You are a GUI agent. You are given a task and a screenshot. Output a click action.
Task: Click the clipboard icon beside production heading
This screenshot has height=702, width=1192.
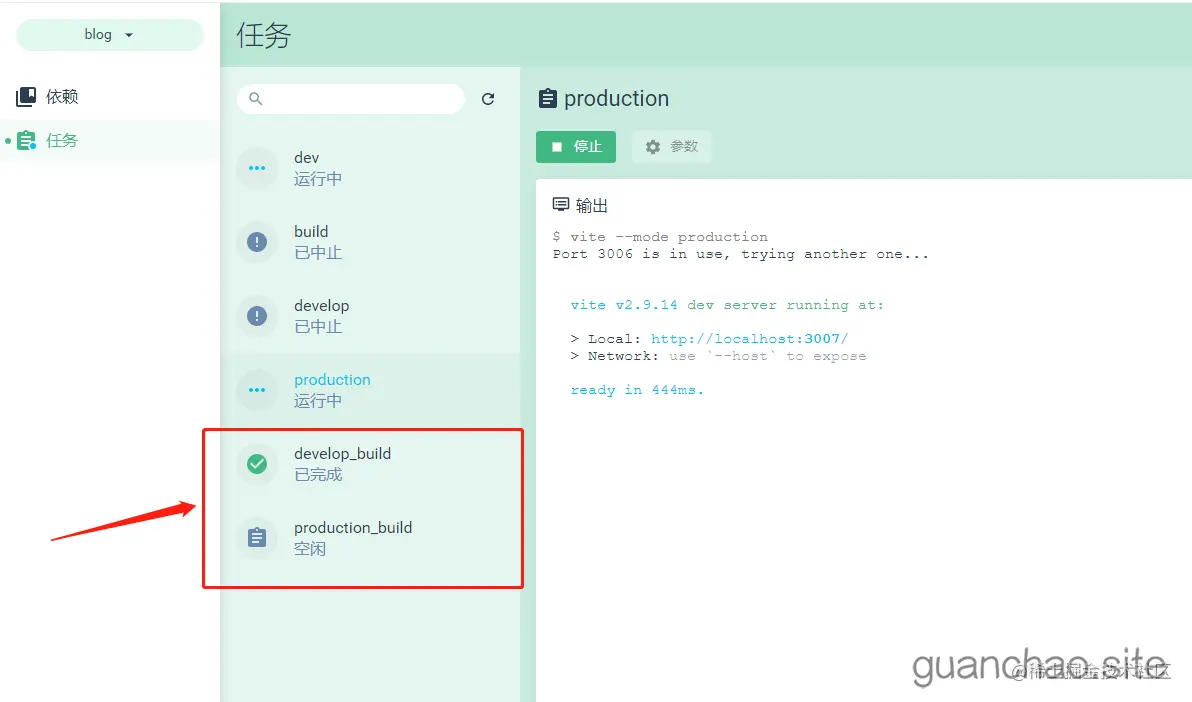[x=547, y=98]
